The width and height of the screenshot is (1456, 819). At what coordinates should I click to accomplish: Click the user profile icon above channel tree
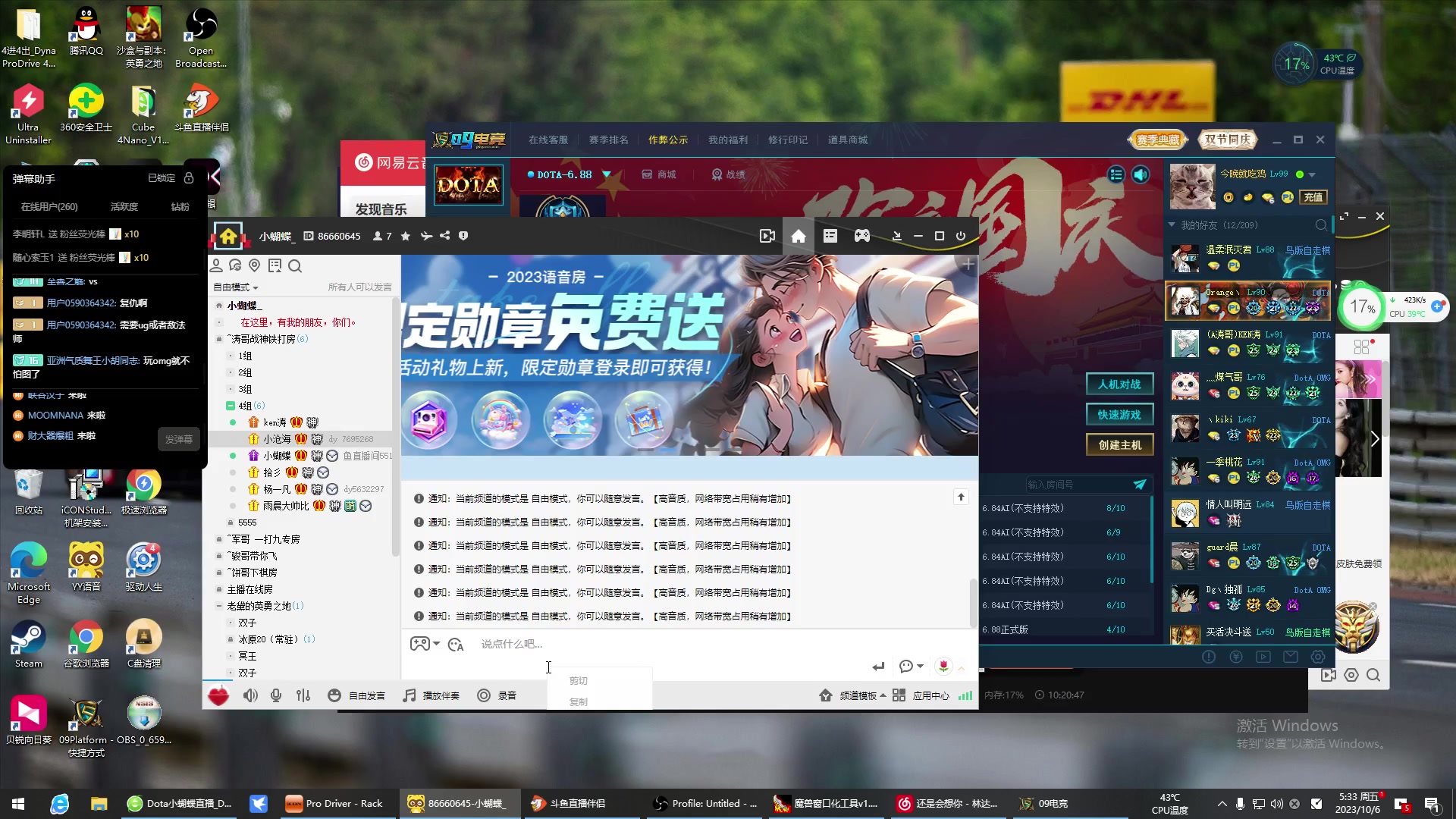point(216,265)
